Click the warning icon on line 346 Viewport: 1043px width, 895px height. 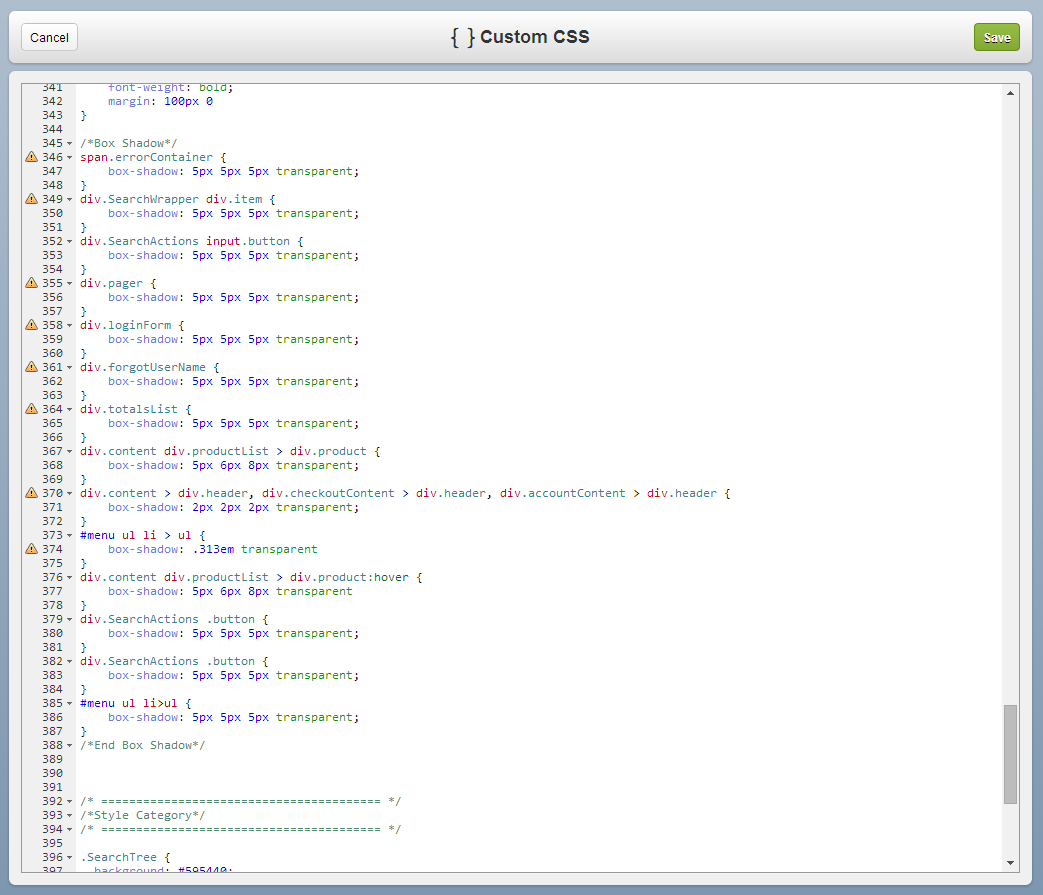tap(31, 157)
